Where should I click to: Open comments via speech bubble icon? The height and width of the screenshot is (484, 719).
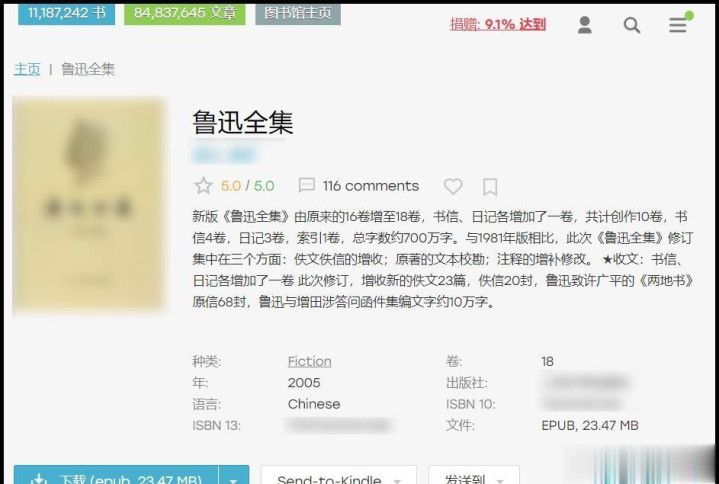[306, 185]
